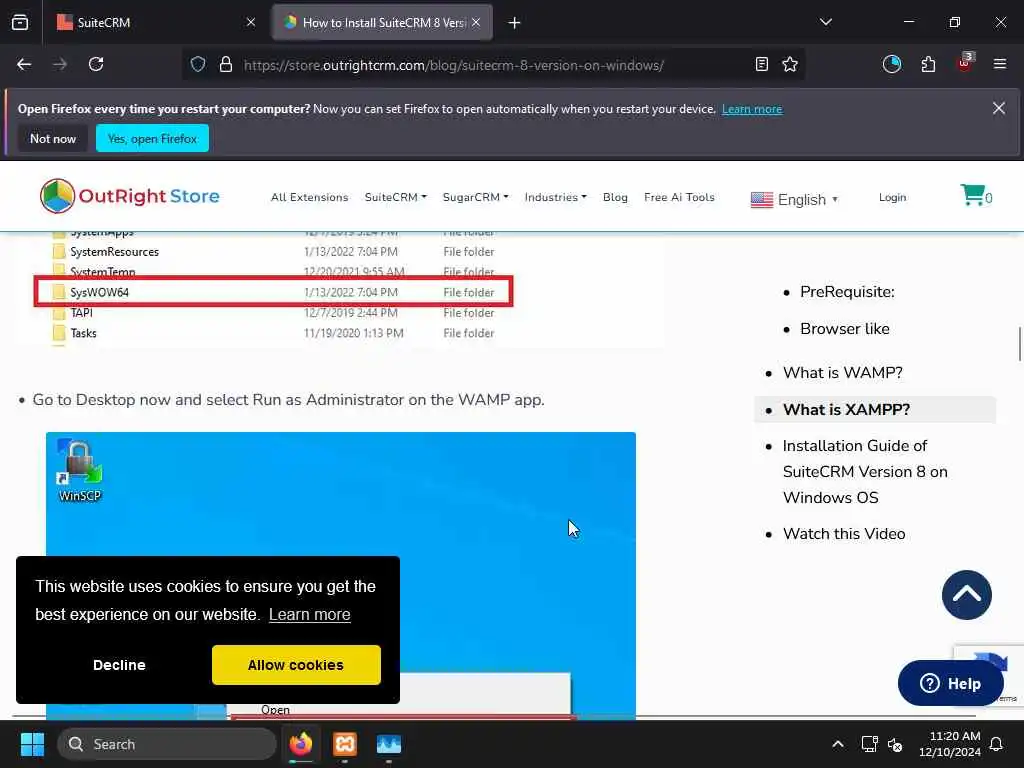Click the taskbar Search box

click(167, 744)
